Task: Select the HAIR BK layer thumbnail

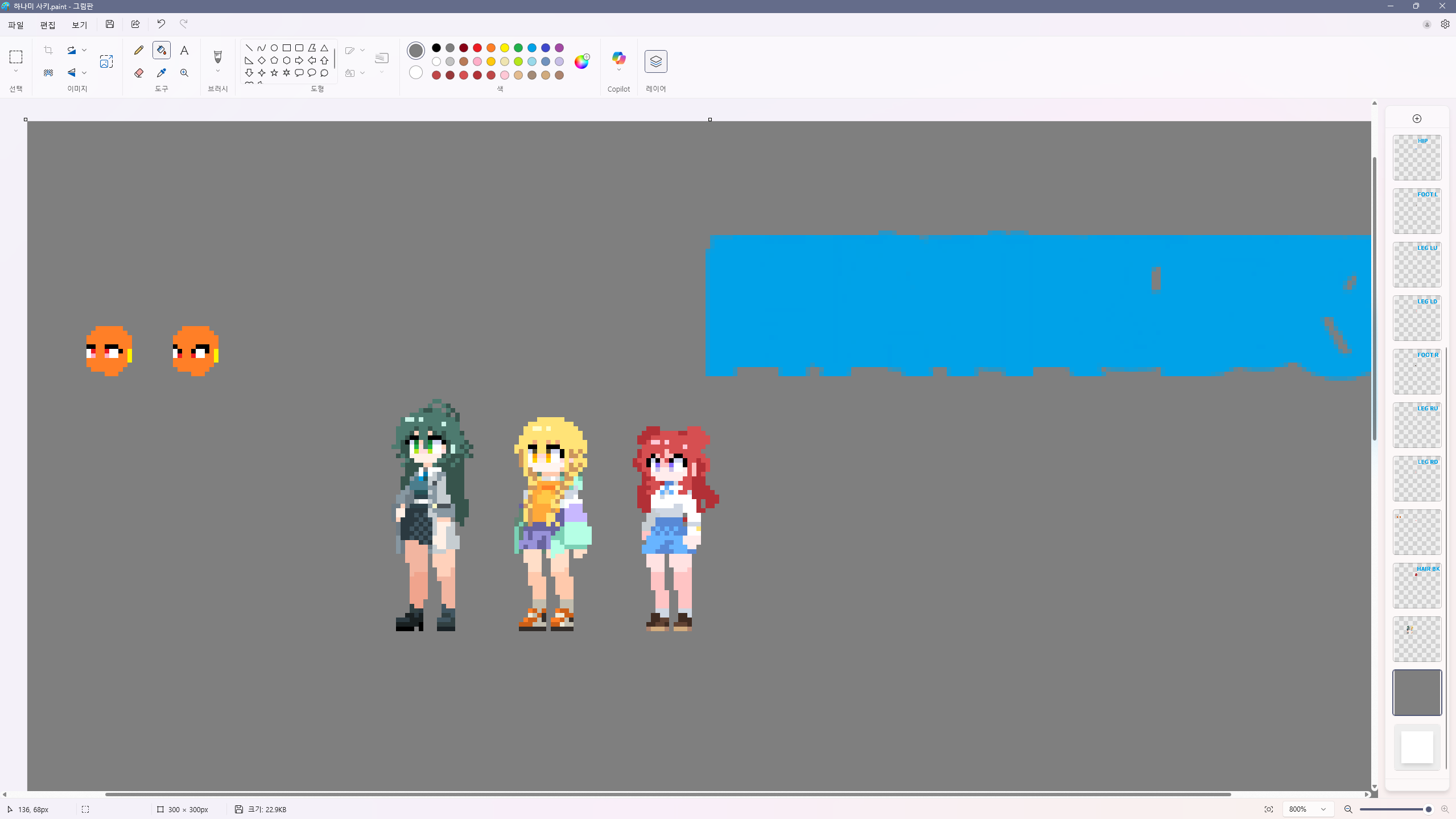Action: coord(1417,586)
